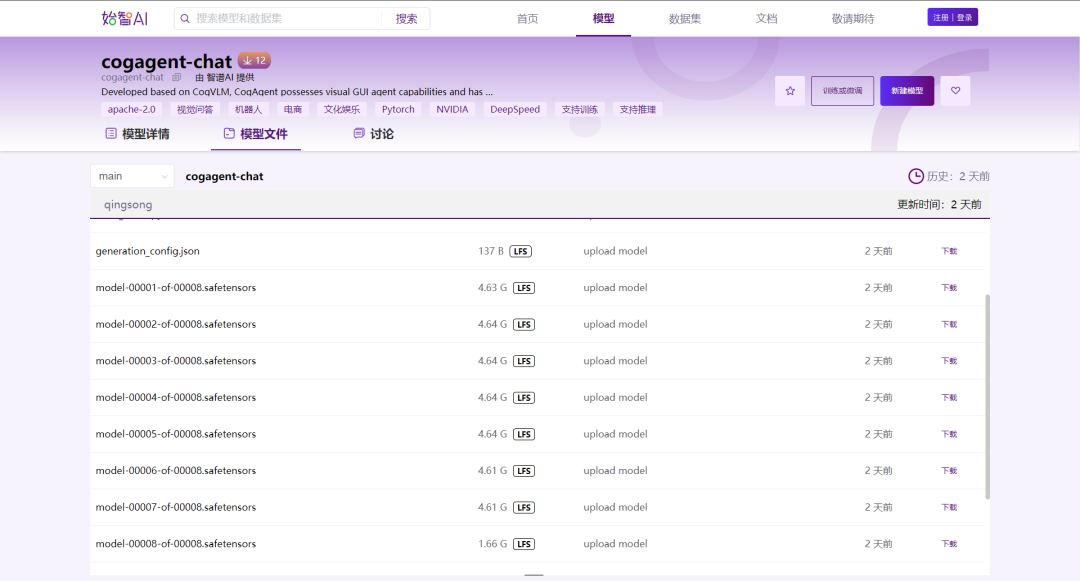Image resolution: width=1080 pixels, height=581 pixels.
Task: Switch to the 模型文件 tab
Action: [x=256, y=134]
